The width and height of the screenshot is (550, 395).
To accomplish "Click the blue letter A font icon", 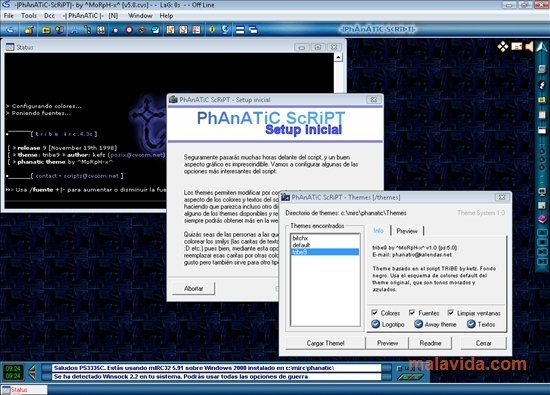I will point(74,30).
